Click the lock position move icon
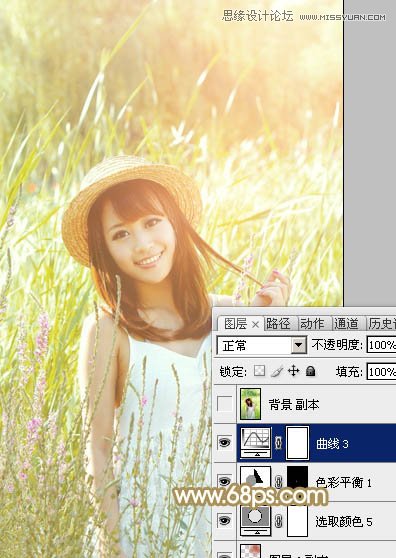The width and height of the screenshot is (396, 558). pyautogui.click(x=294, y=371)
